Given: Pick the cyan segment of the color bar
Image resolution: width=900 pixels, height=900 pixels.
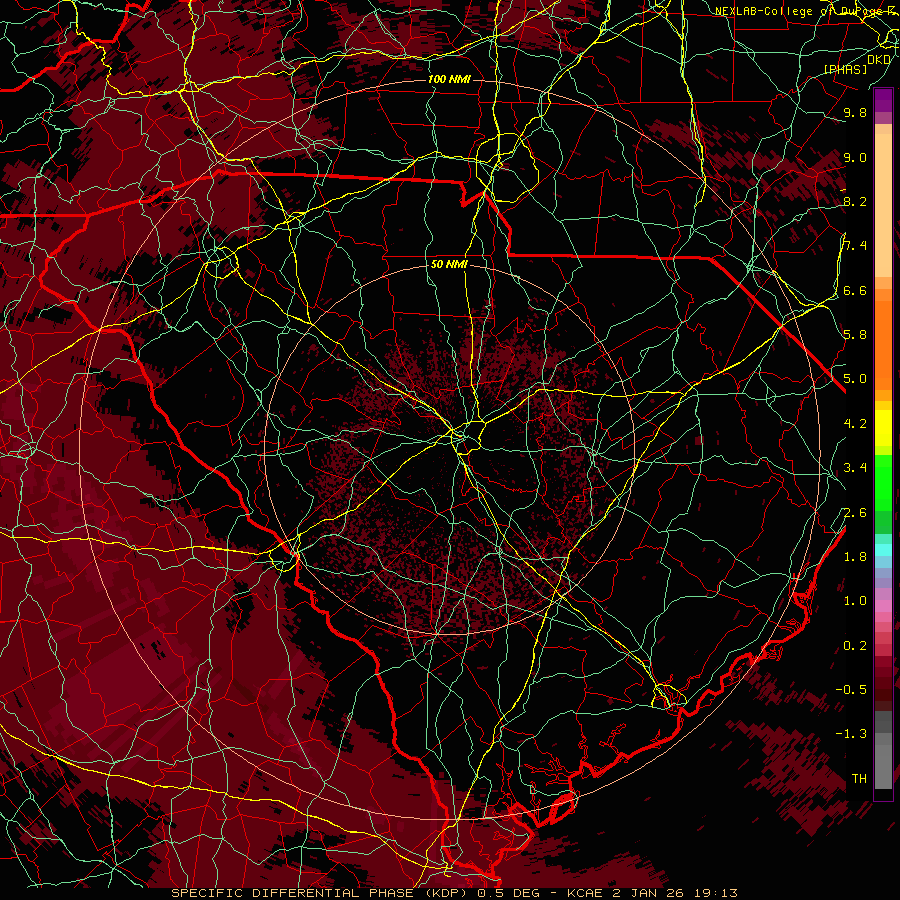Looking at the screenshot, I should 883,550.
